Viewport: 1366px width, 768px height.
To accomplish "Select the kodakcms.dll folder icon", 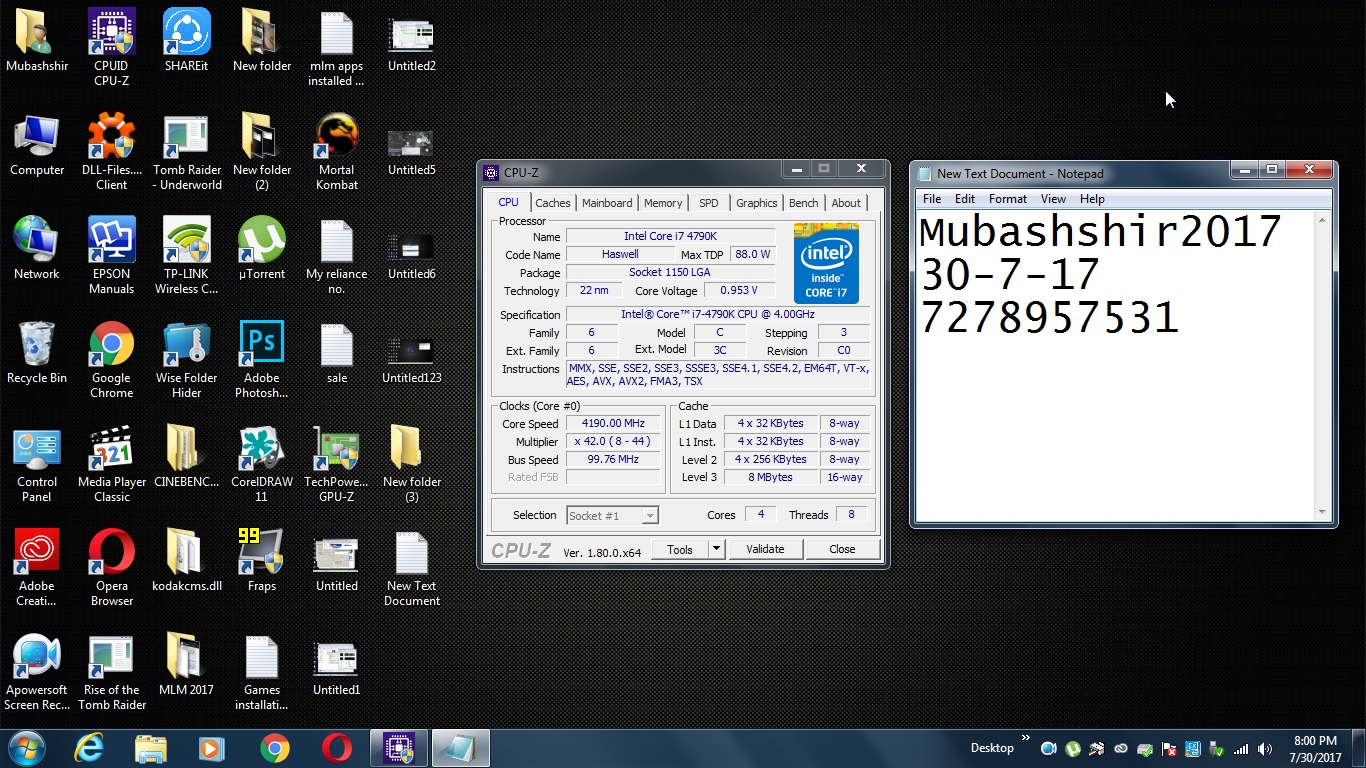I will 186,560.
